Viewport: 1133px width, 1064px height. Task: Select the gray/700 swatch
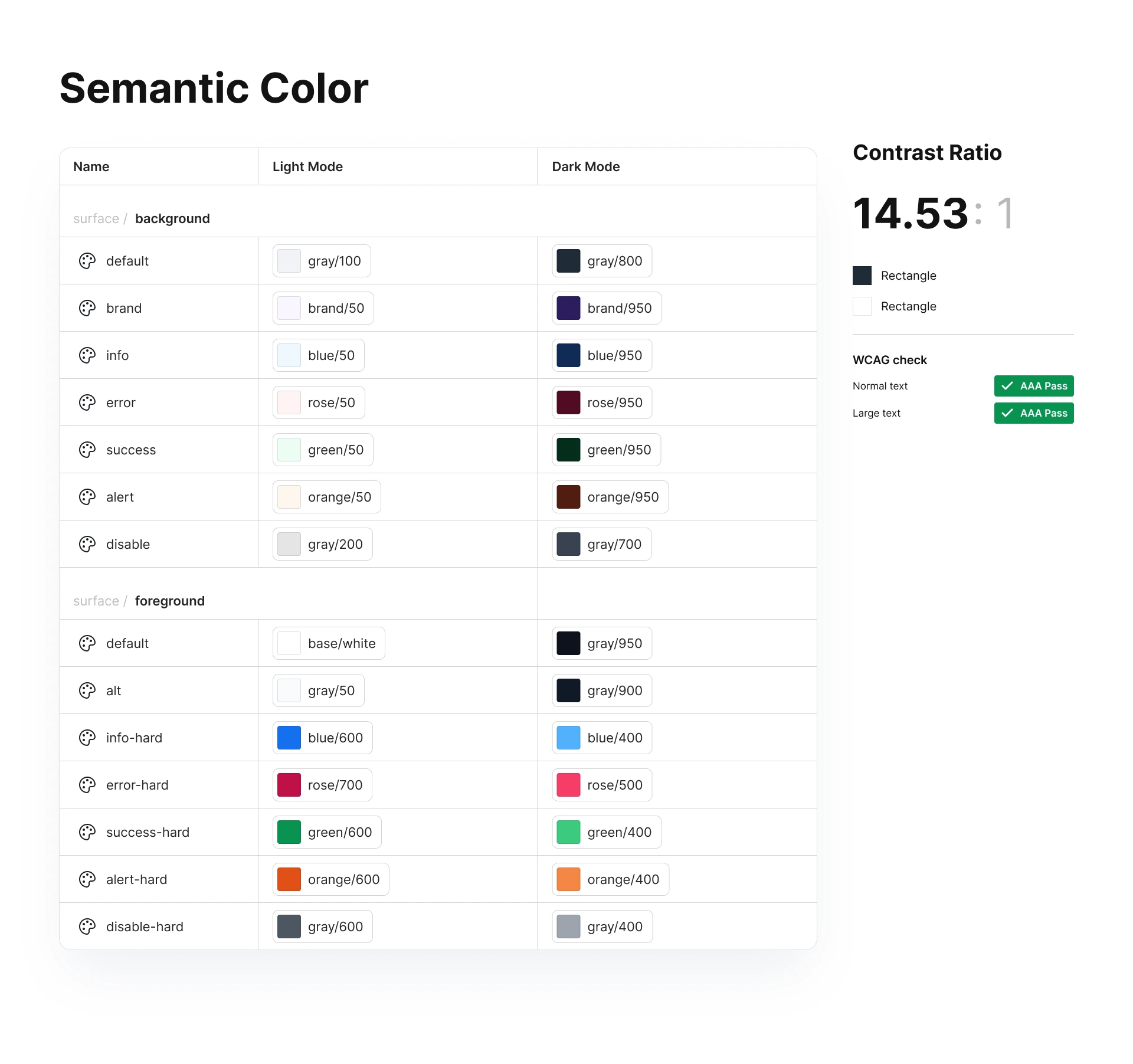(568, 544)
